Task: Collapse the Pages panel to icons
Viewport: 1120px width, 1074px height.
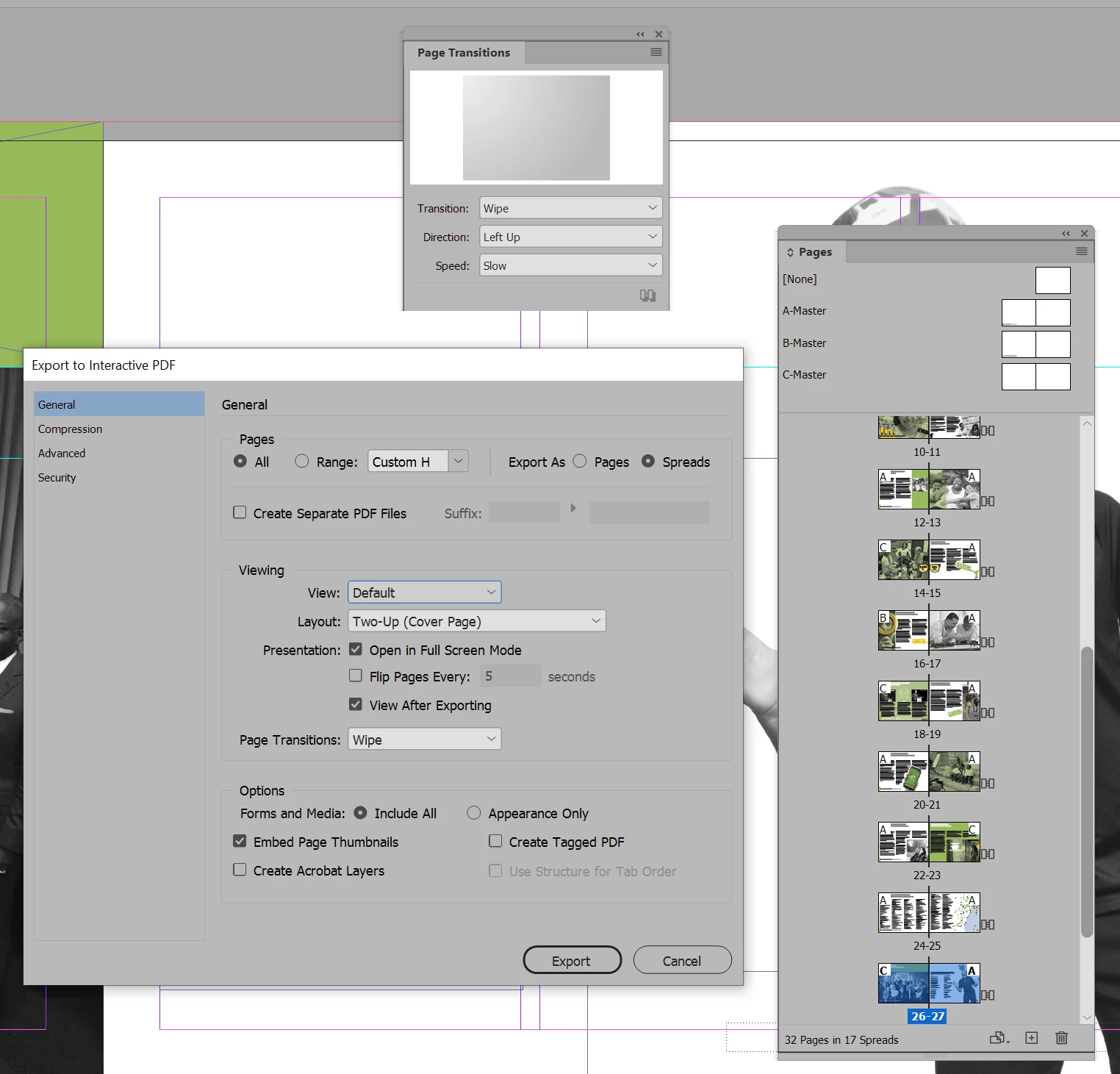Action: coord(1066,233)
